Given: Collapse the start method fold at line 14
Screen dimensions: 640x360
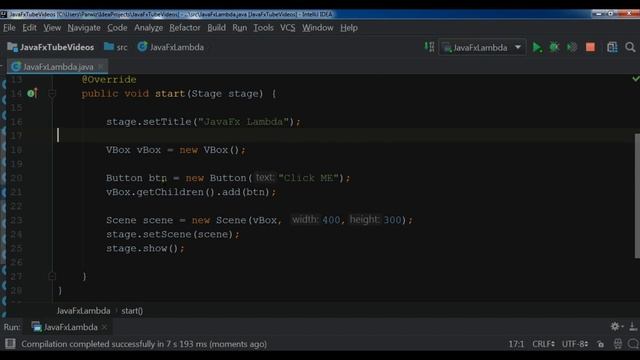Looking at the screenshot, I should (52, 94).
